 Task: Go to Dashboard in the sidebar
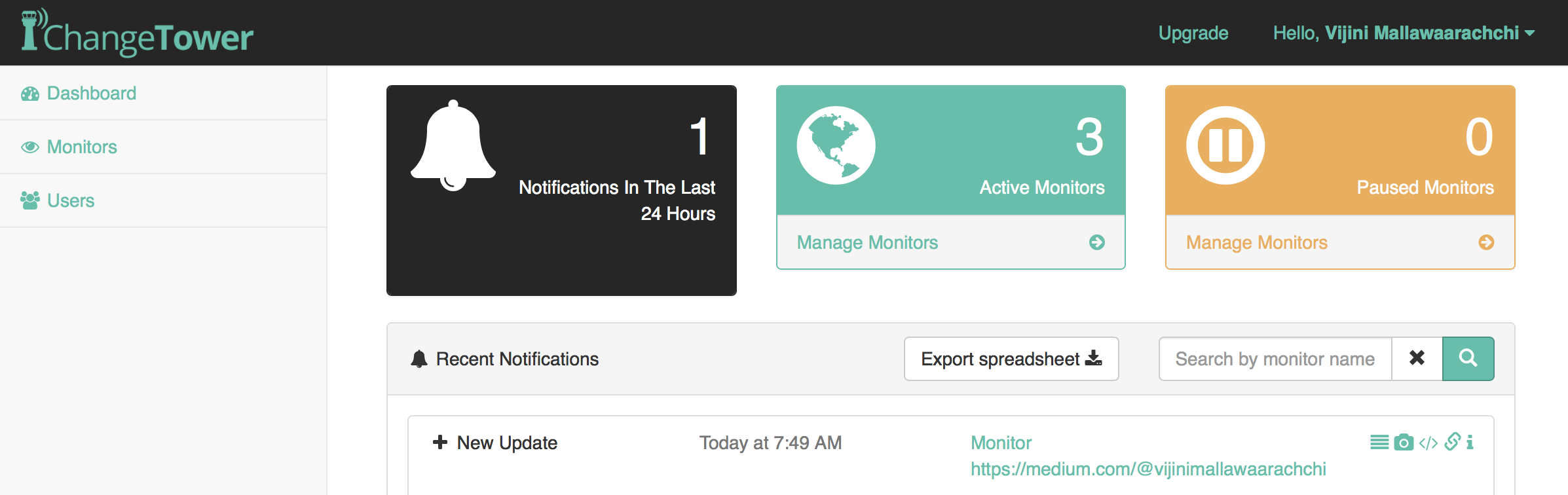click(92, 93)
